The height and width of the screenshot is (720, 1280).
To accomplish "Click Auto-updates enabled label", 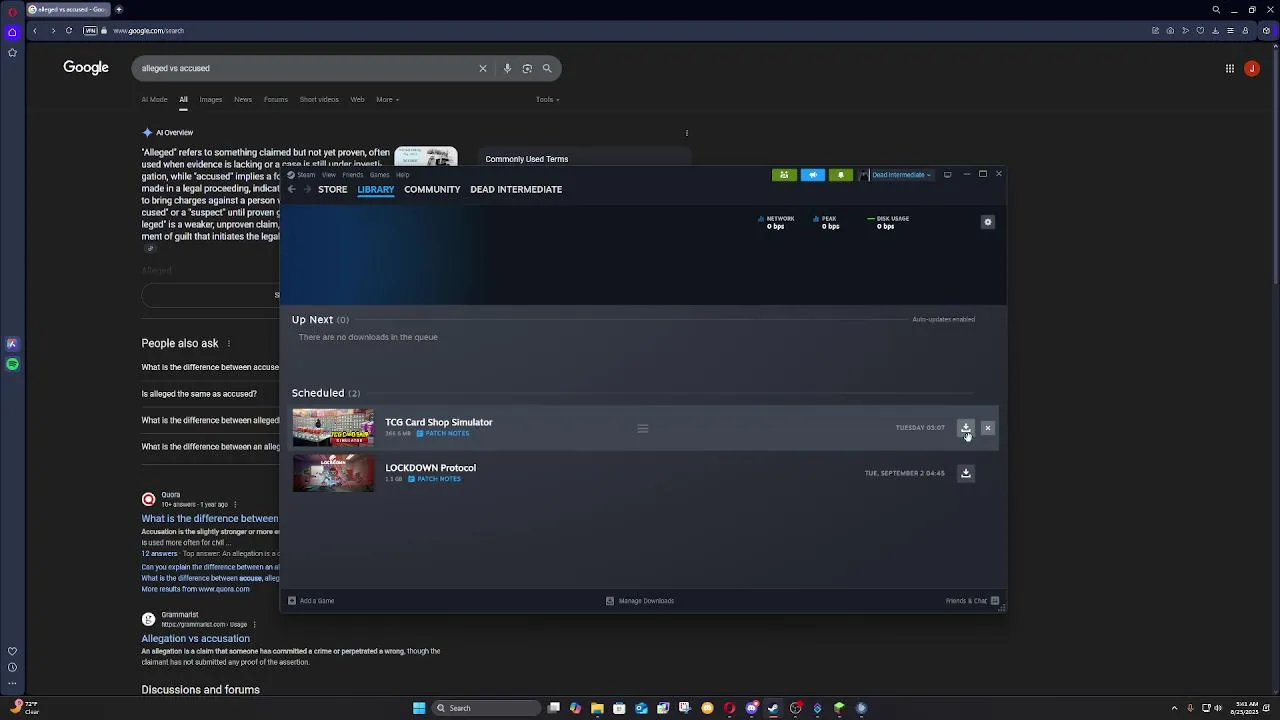I will point(943,320).
